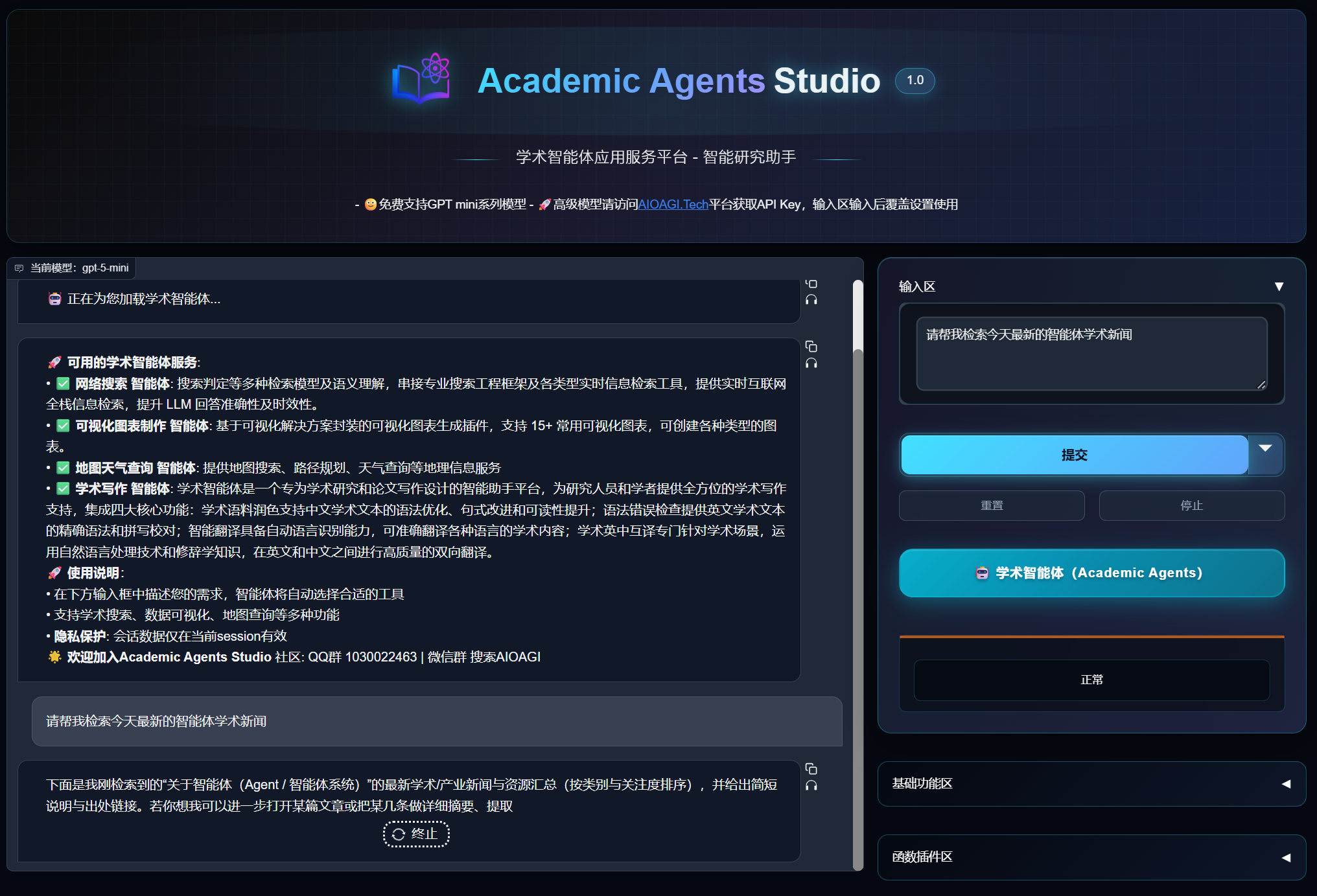Click the 重置 reset button
The height and width of the screenshot is (896, 1317).
coord(991,505)
